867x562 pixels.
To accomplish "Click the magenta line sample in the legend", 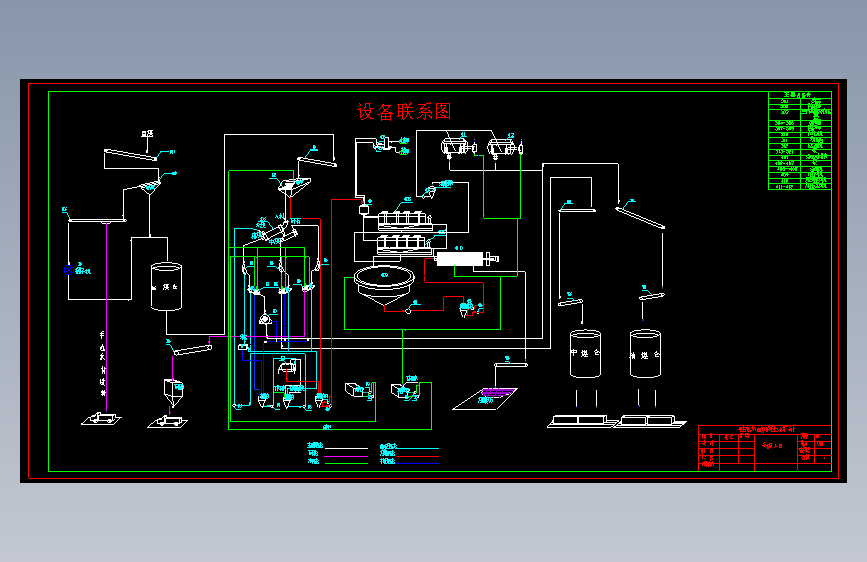I will pos(347,456).
